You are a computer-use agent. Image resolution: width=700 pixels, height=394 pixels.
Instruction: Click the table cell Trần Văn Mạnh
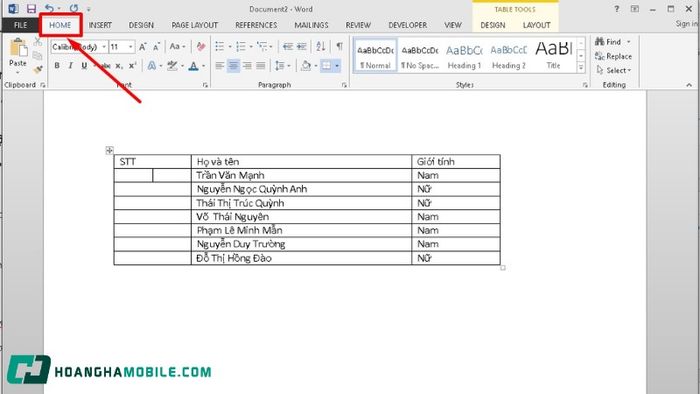[301, 175]
